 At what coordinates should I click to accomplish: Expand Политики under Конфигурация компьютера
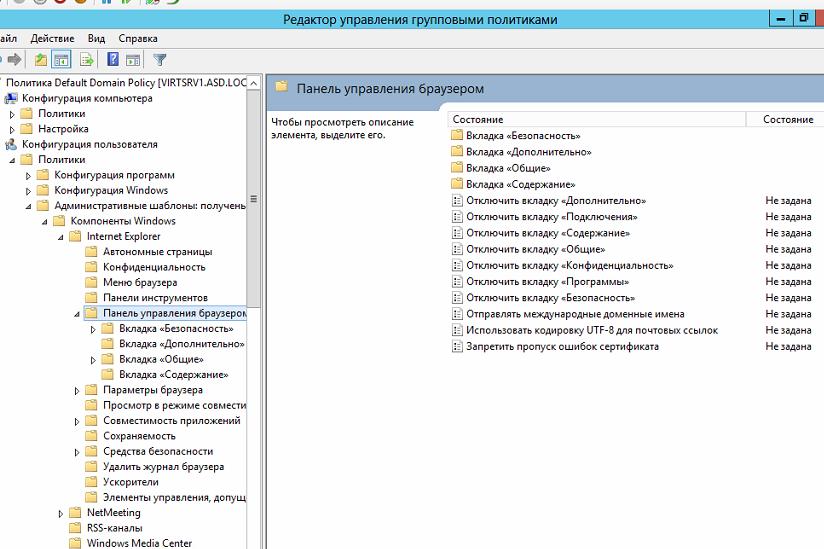tap(13, 114)
